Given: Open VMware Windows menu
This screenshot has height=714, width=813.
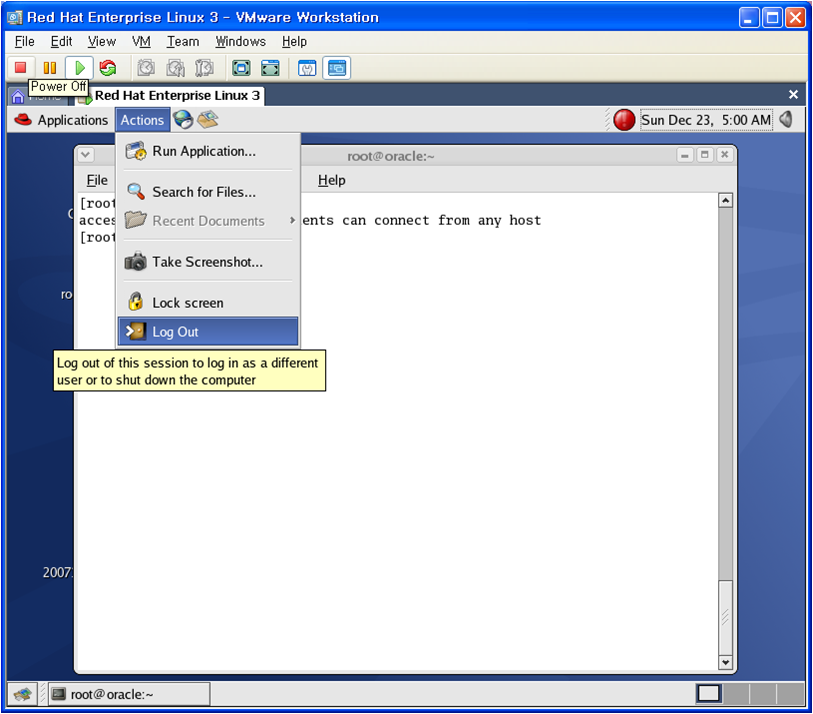Looking at the screenshot, I should click(241, 41).
